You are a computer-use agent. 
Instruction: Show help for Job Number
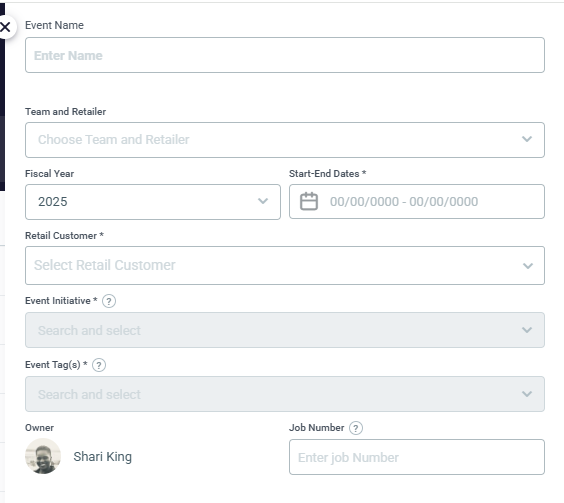pos(356,428)
